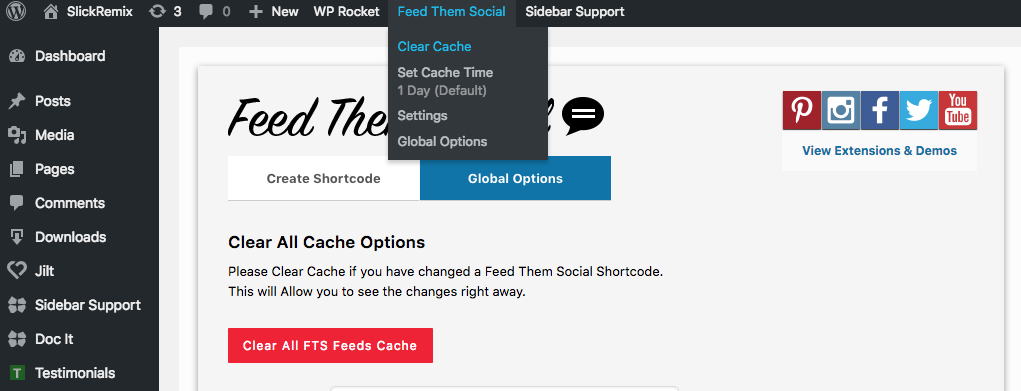
Task: Open Testimonials in the sidebar
Action: pyautogui.click(x=75, y=373)
